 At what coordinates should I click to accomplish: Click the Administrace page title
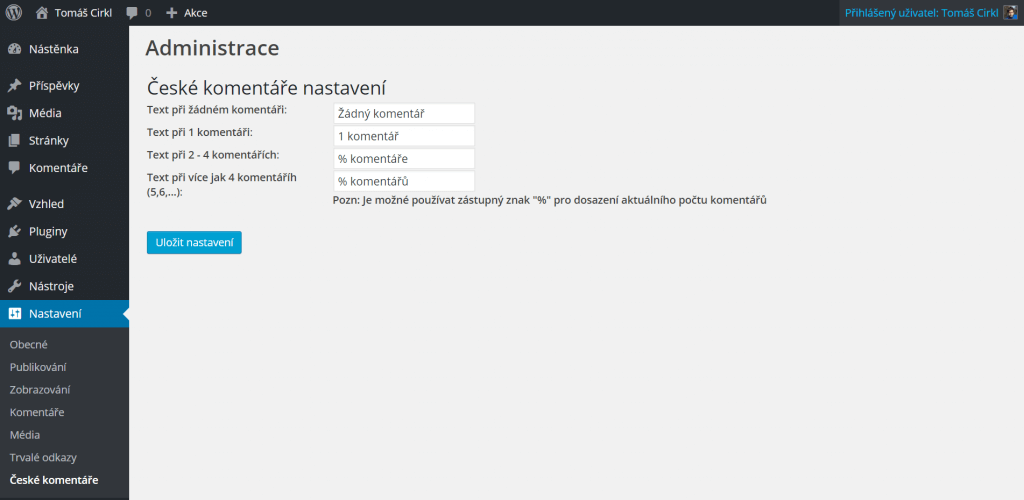pos(212,48)
